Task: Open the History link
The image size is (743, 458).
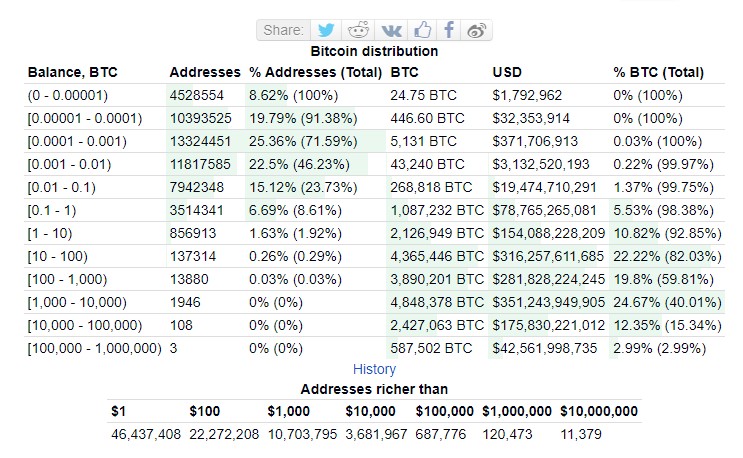Action: (374, 369)
